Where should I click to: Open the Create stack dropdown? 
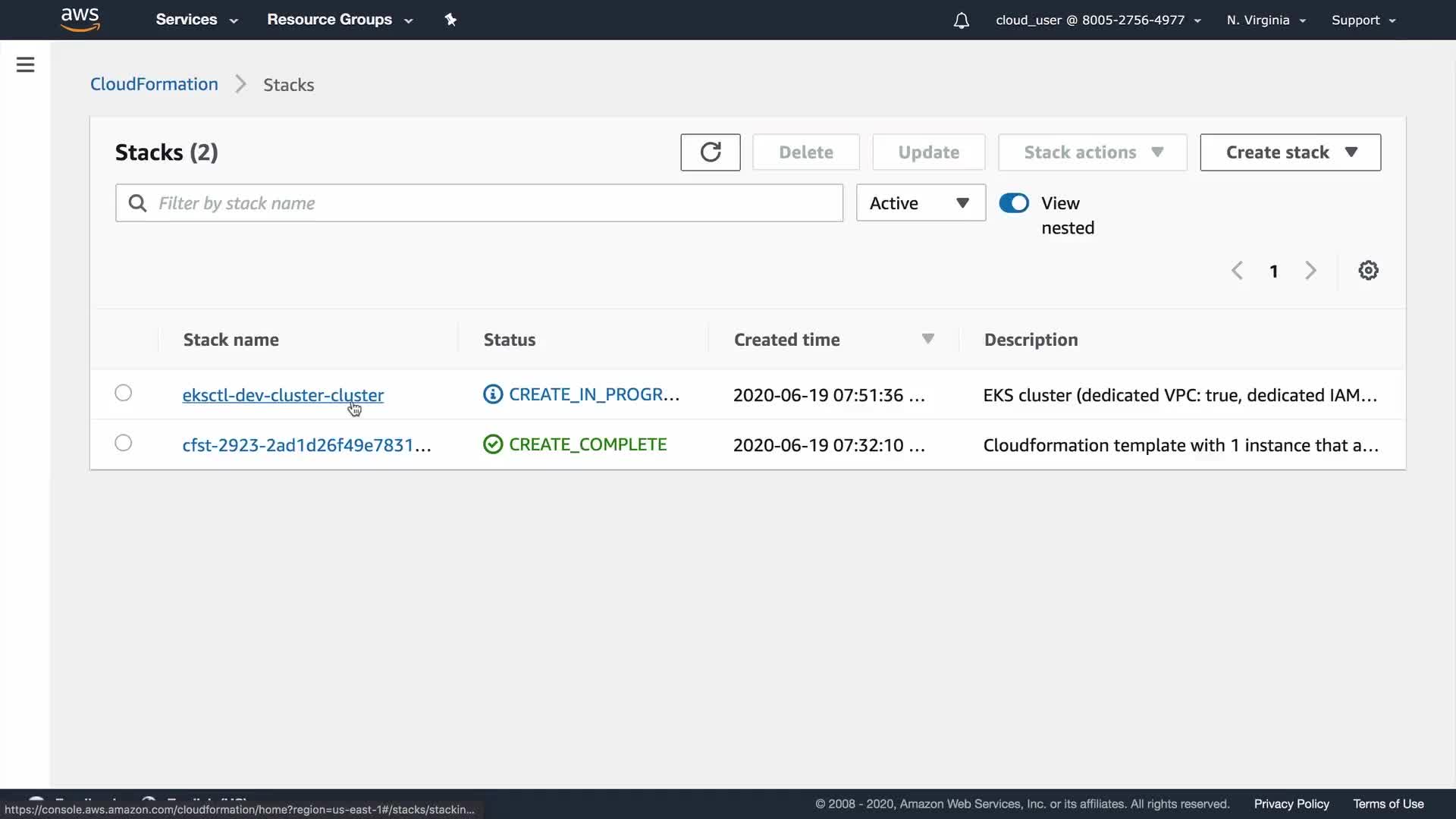click(1290, 152)
